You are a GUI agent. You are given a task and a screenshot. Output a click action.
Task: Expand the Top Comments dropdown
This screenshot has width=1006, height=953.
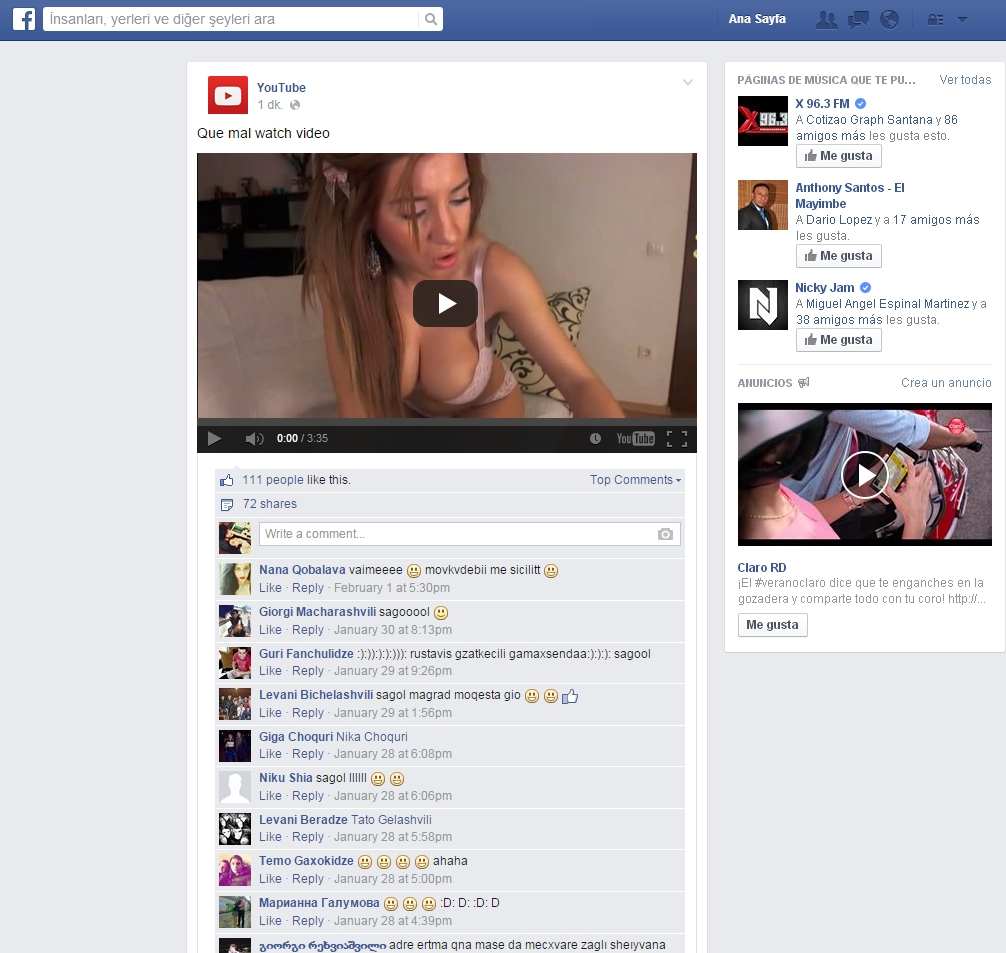pyautogui.click(x=635, y=480)
